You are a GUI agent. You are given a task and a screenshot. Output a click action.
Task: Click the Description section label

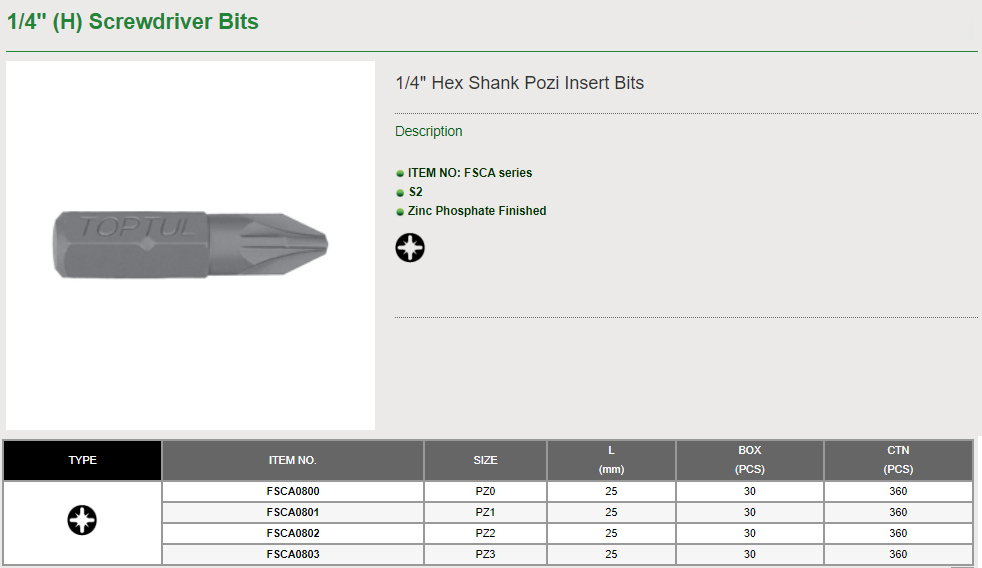tap(429, 131)
